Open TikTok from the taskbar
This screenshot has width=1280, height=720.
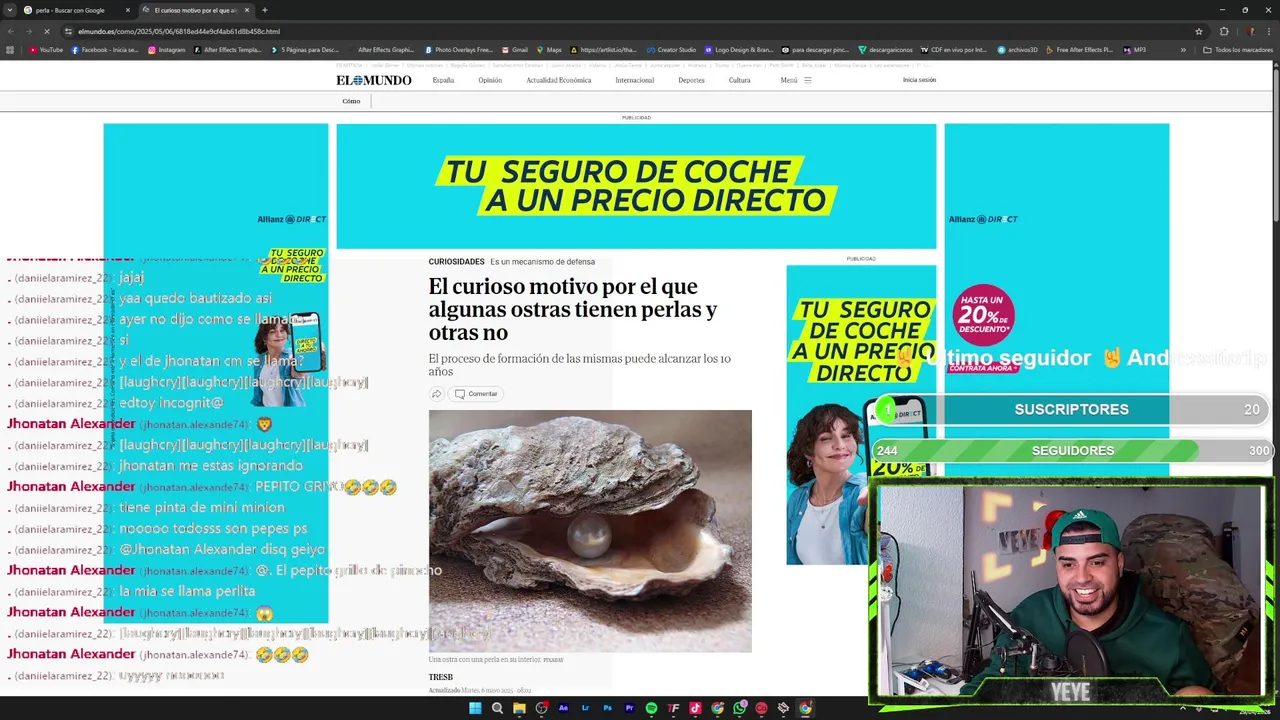coord(695,708)
